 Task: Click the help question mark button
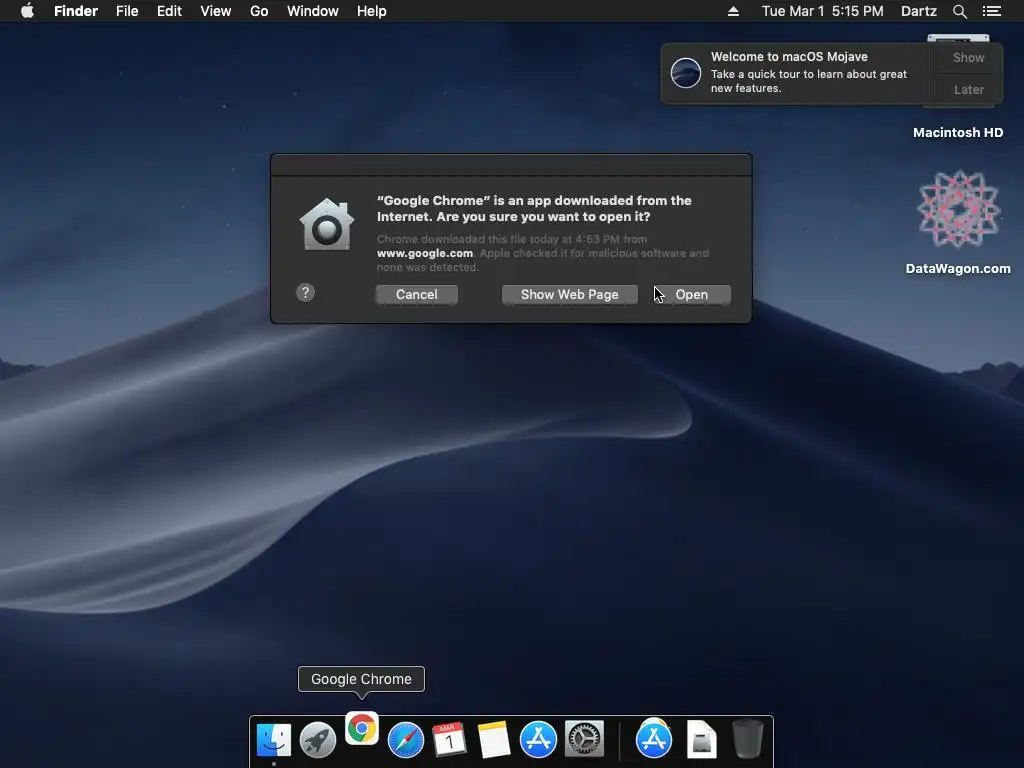point(305,293)
